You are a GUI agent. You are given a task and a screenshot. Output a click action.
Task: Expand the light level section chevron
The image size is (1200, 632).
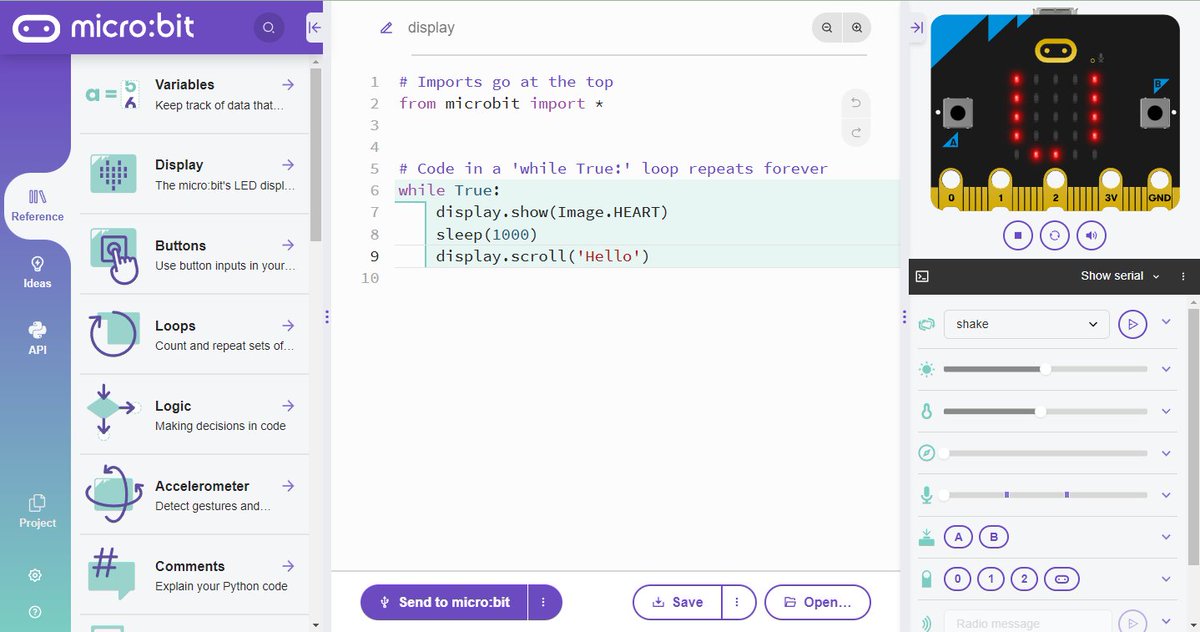1166,369
